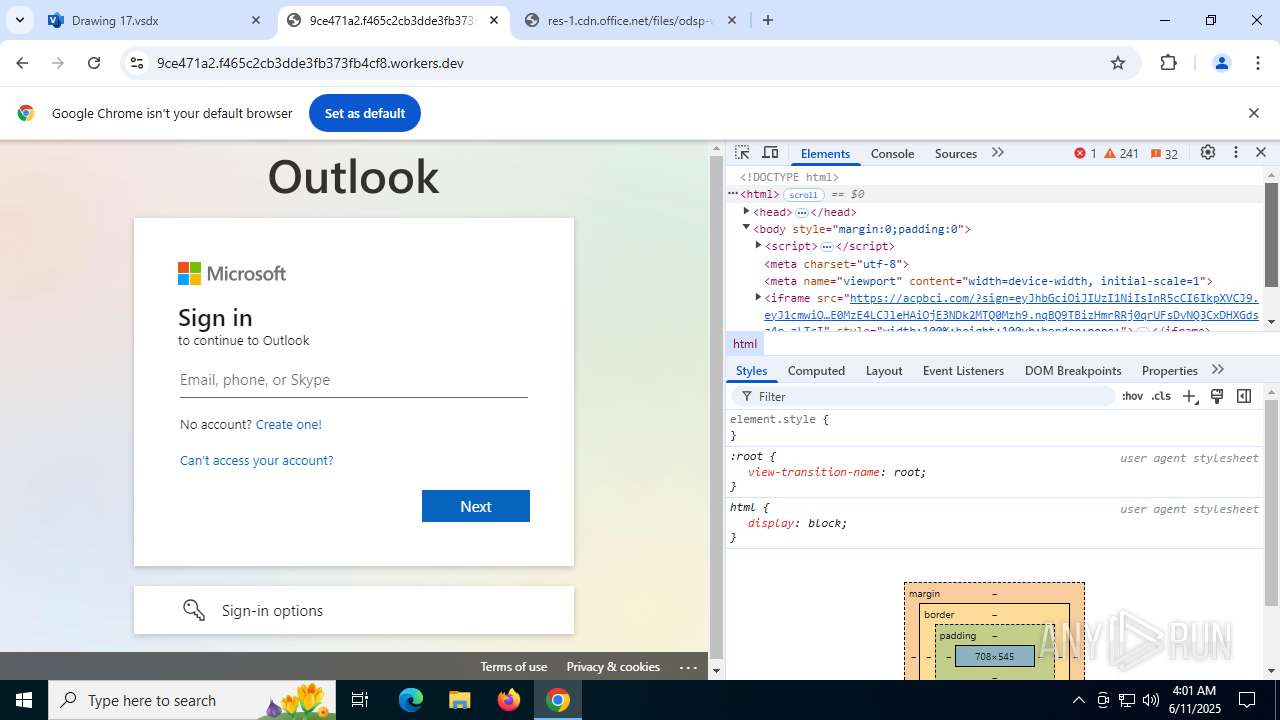Open the Computed styles tab

[816, 370]
